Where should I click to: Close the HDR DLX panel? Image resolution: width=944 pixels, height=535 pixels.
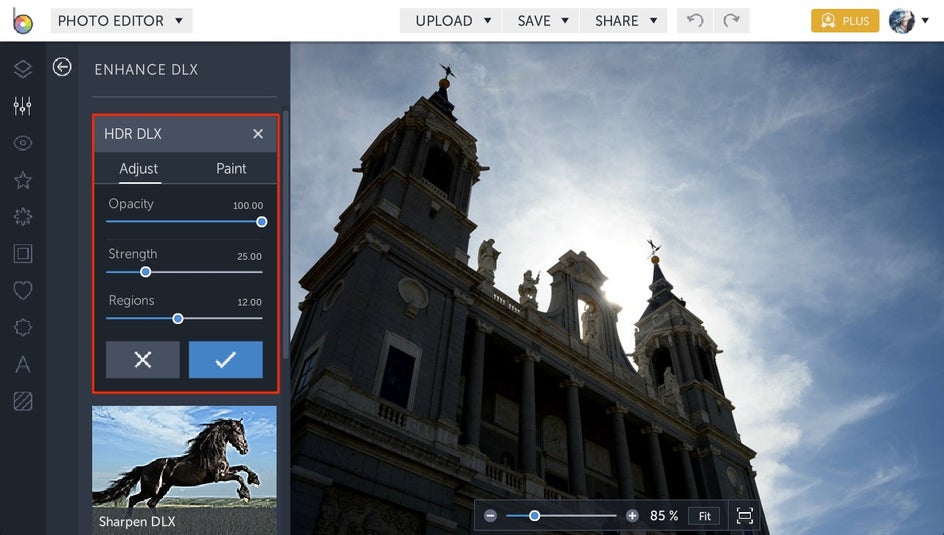pyautogui.click(x=258, y=134)
